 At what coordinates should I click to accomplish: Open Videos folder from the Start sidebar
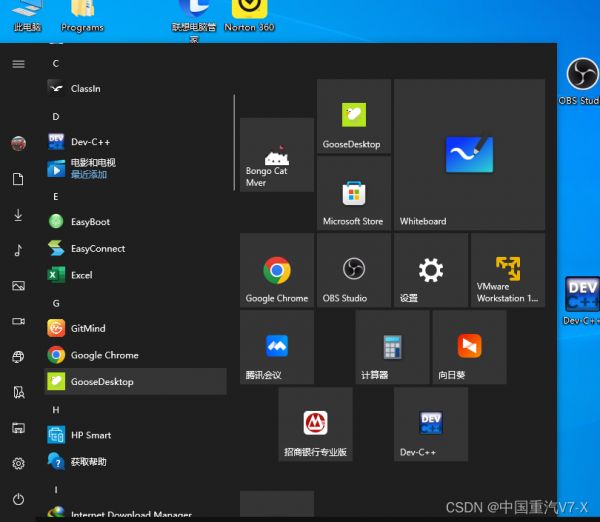tap(18, 321)
